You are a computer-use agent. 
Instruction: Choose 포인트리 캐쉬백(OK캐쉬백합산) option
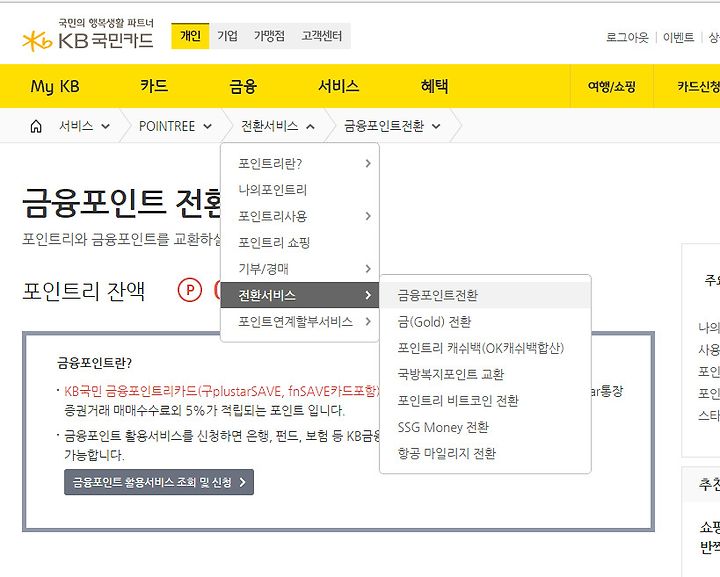click(x=485, y=348)
